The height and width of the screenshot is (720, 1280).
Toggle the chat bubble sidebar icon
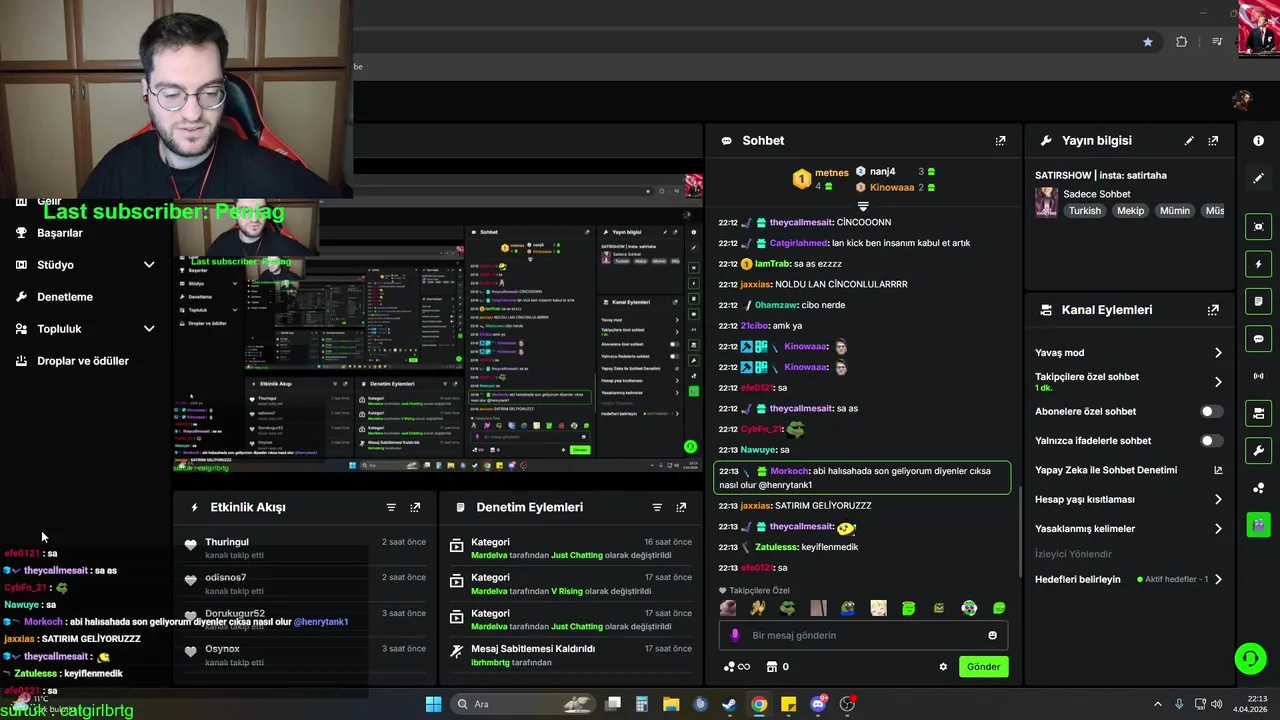(1258, 339)
